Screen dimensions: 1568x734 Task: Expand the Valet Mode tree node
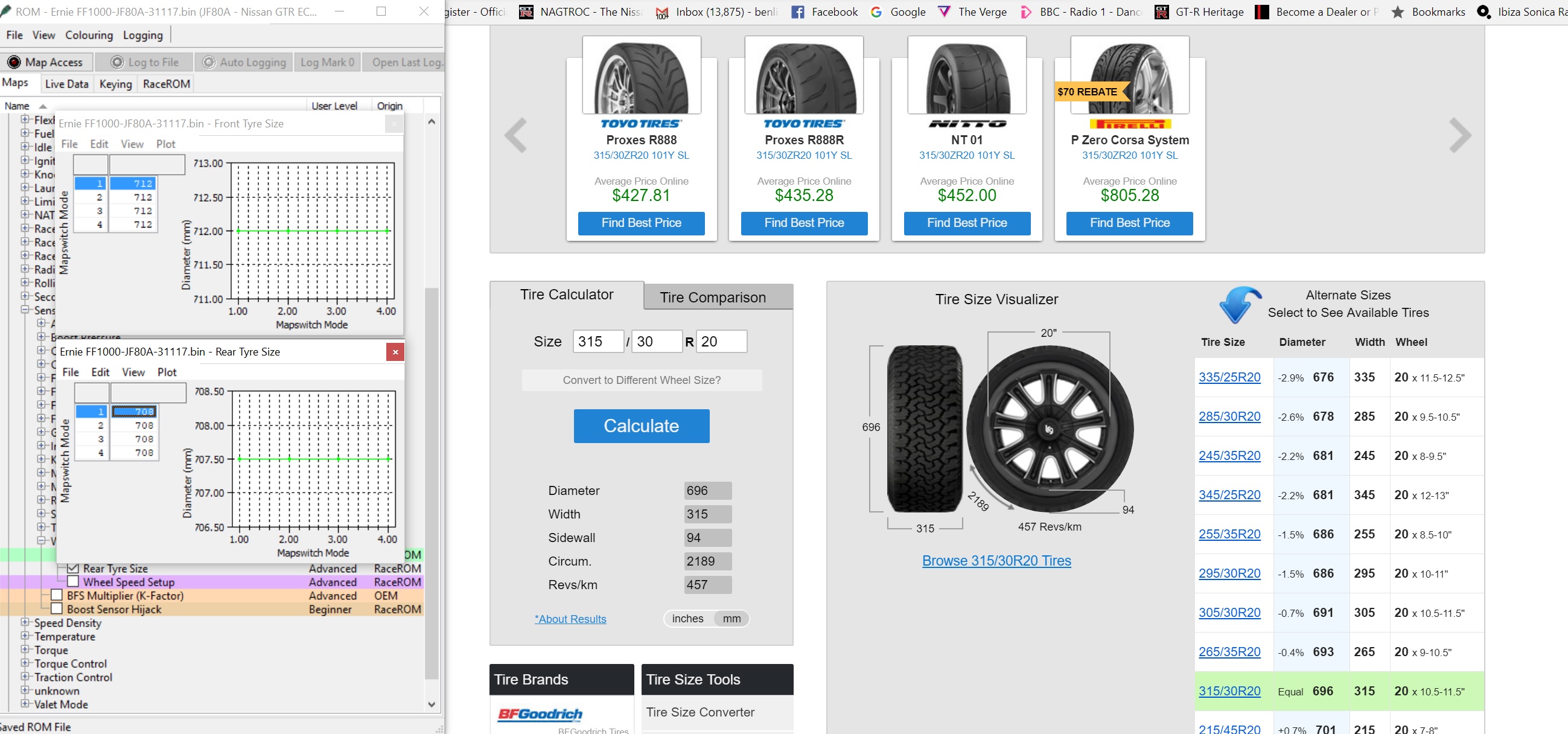click(25, 704)
